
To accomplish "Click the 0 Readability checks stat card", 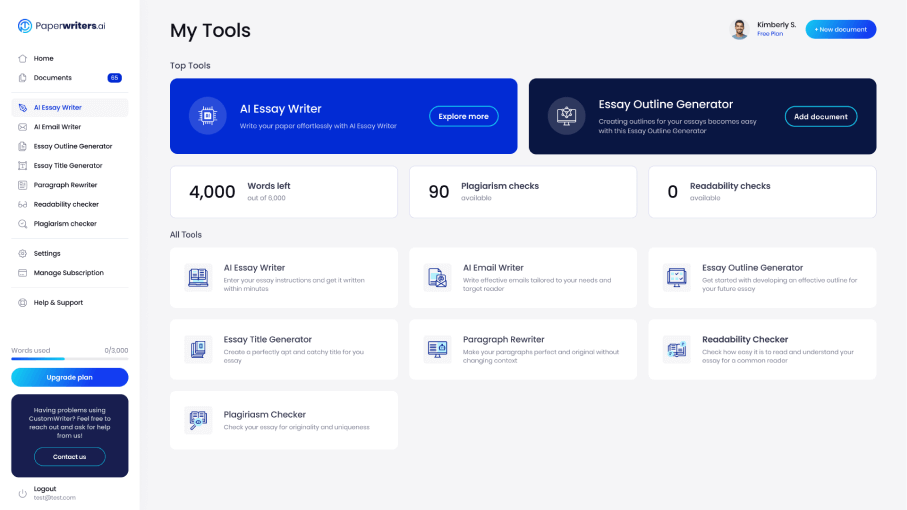I will tap(762, 192).
